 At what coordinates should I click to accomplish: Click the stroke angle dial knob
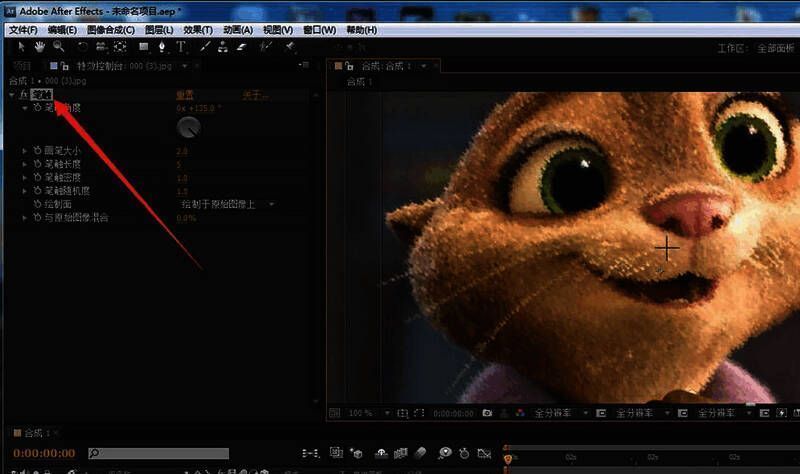[188, 127]
